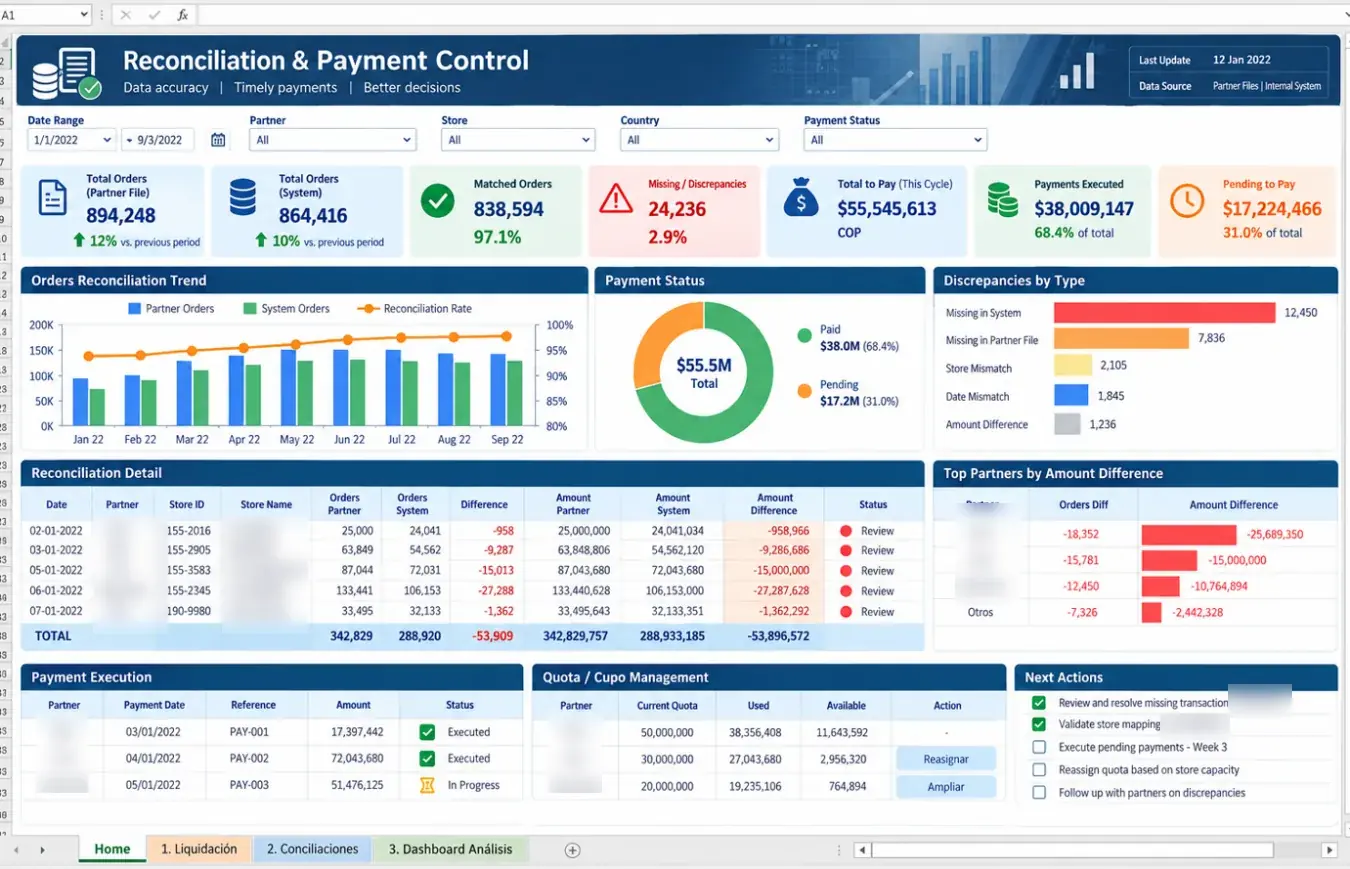Open the 3. Dashboard Análisis sheet tab
Image resolution: width=1350 pixels, height=869 pixels.
(x=450, y=849)
